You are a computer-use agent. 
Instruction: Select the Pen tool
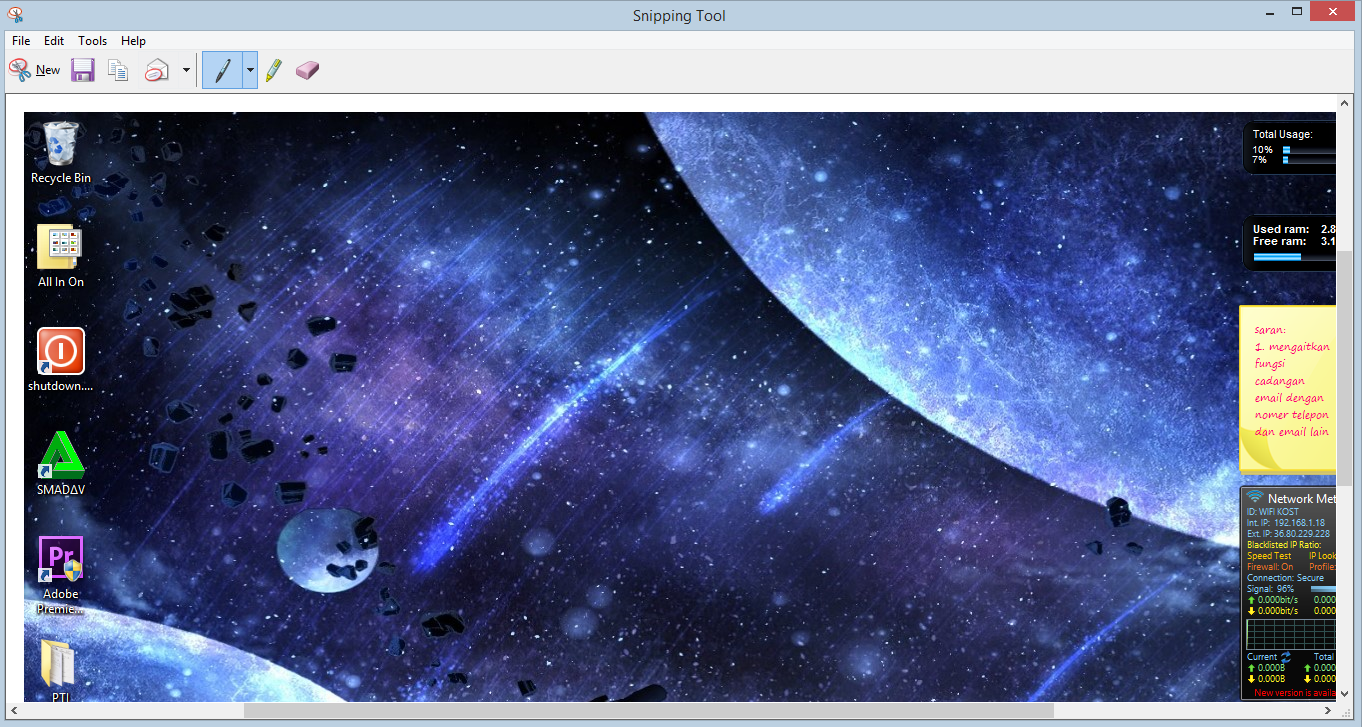coord(222,70)
